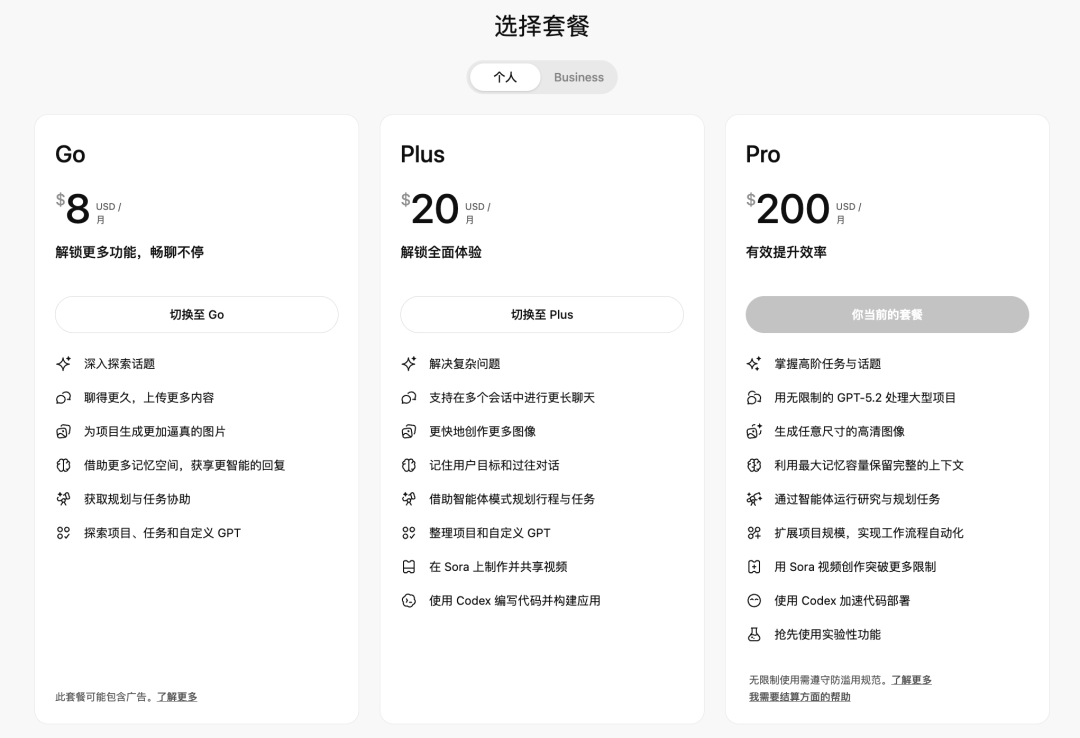Click the apps icon beside 扩展项目规模，实现工作流程自动化
Image resolution: width=1080 pixels, height=738 pixels.
click(754, 533)
